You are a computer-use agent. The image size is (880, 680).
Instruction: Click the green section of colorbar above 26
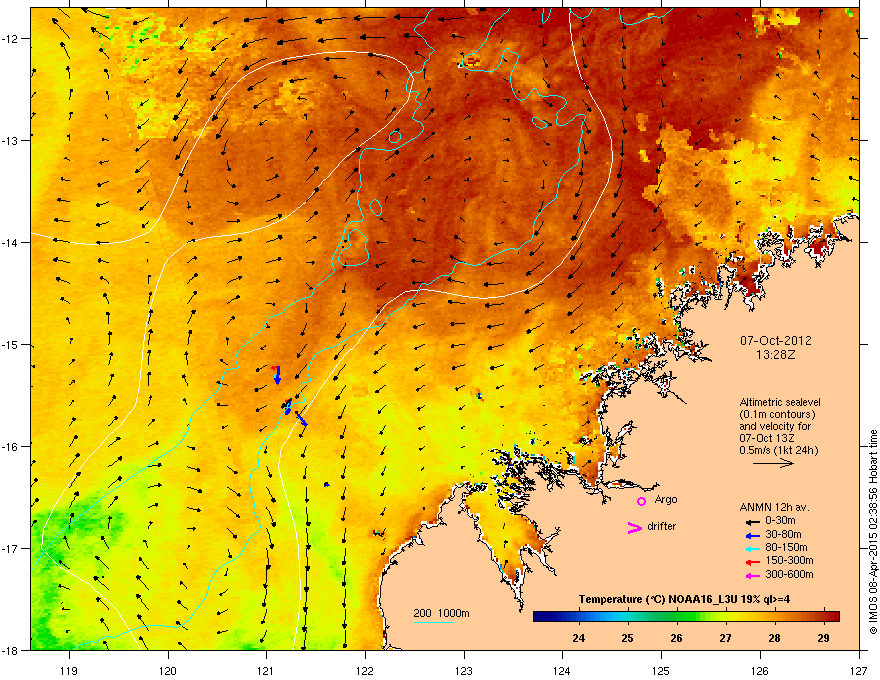click(x=682, y=616)
